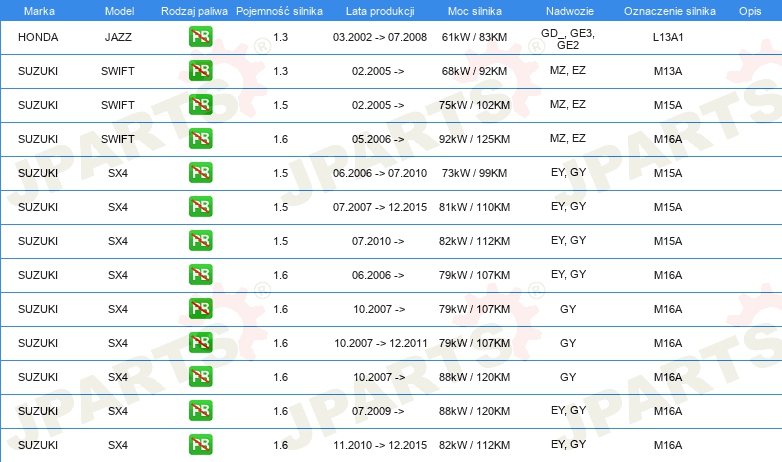Click the 92kW / 125KM power cell

474,139
